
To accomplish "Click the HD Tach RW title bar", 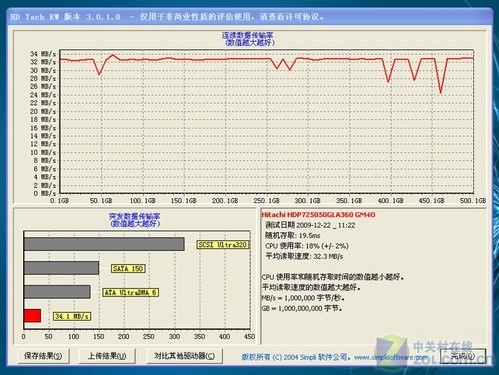I will [249, 17].
